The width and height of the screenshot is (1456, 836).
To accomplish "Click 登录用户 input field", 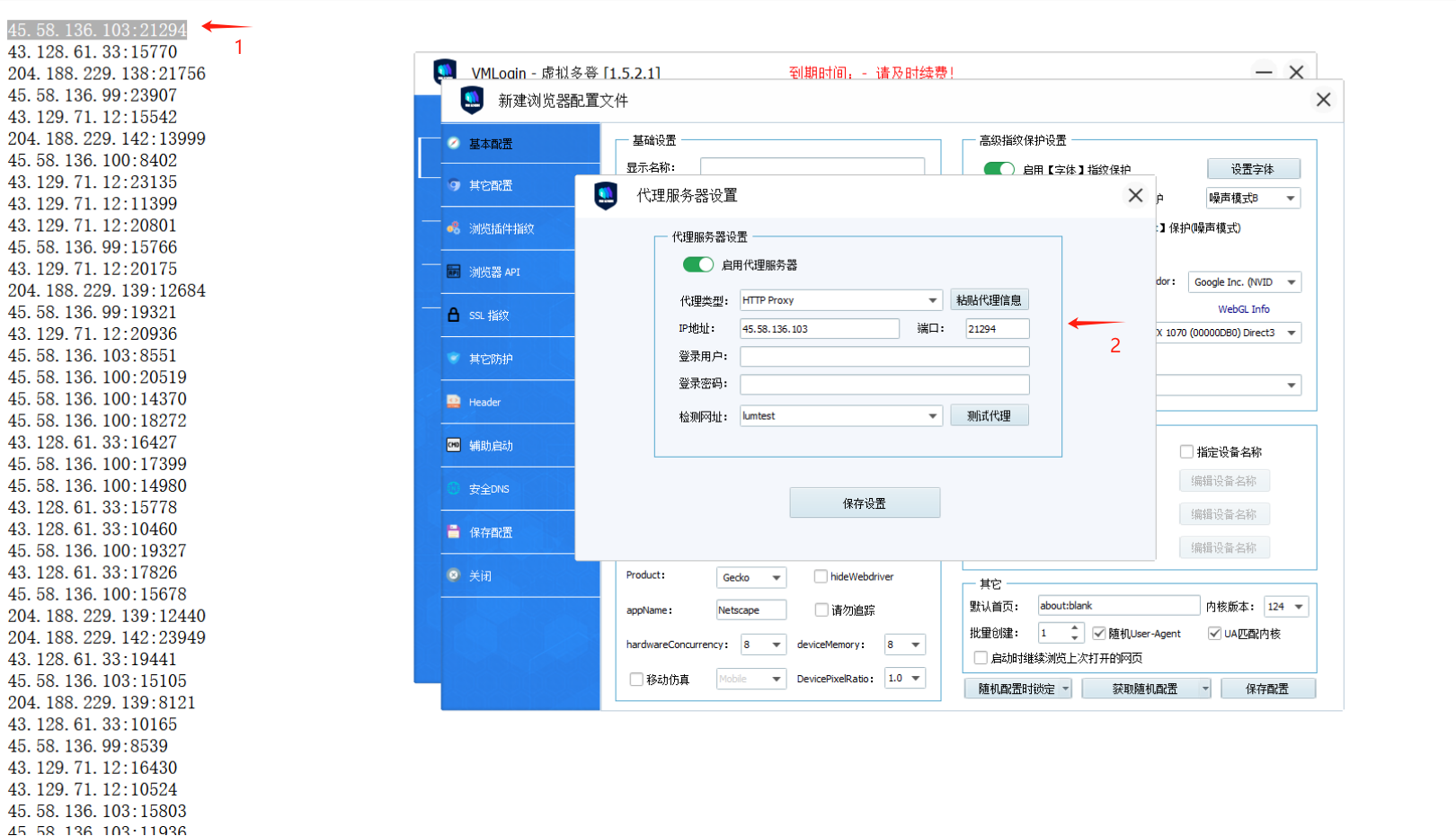I will point(884,357).
